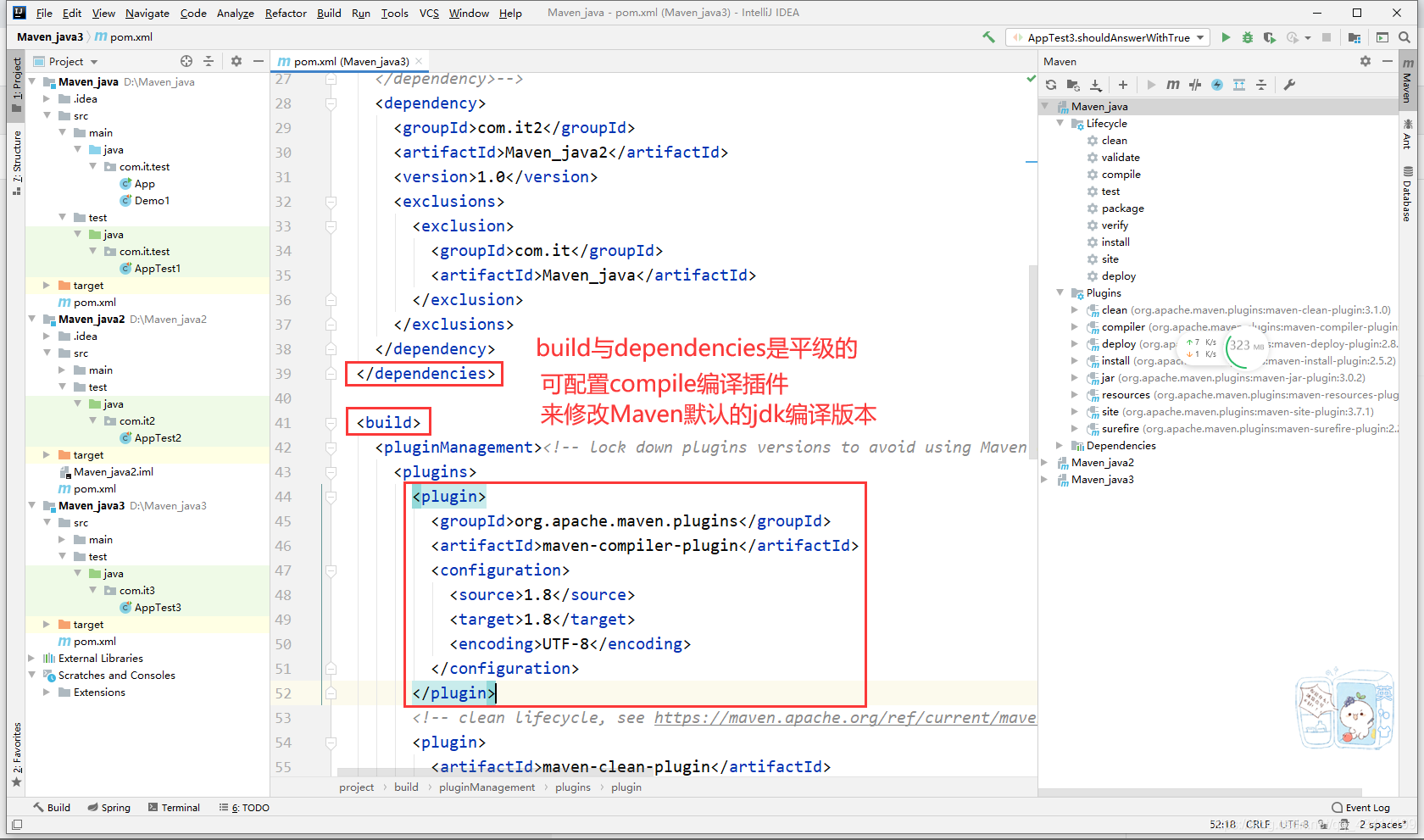Open the 6: TODO tool window
Screen dimensions: 1424x840
(244, 808)
